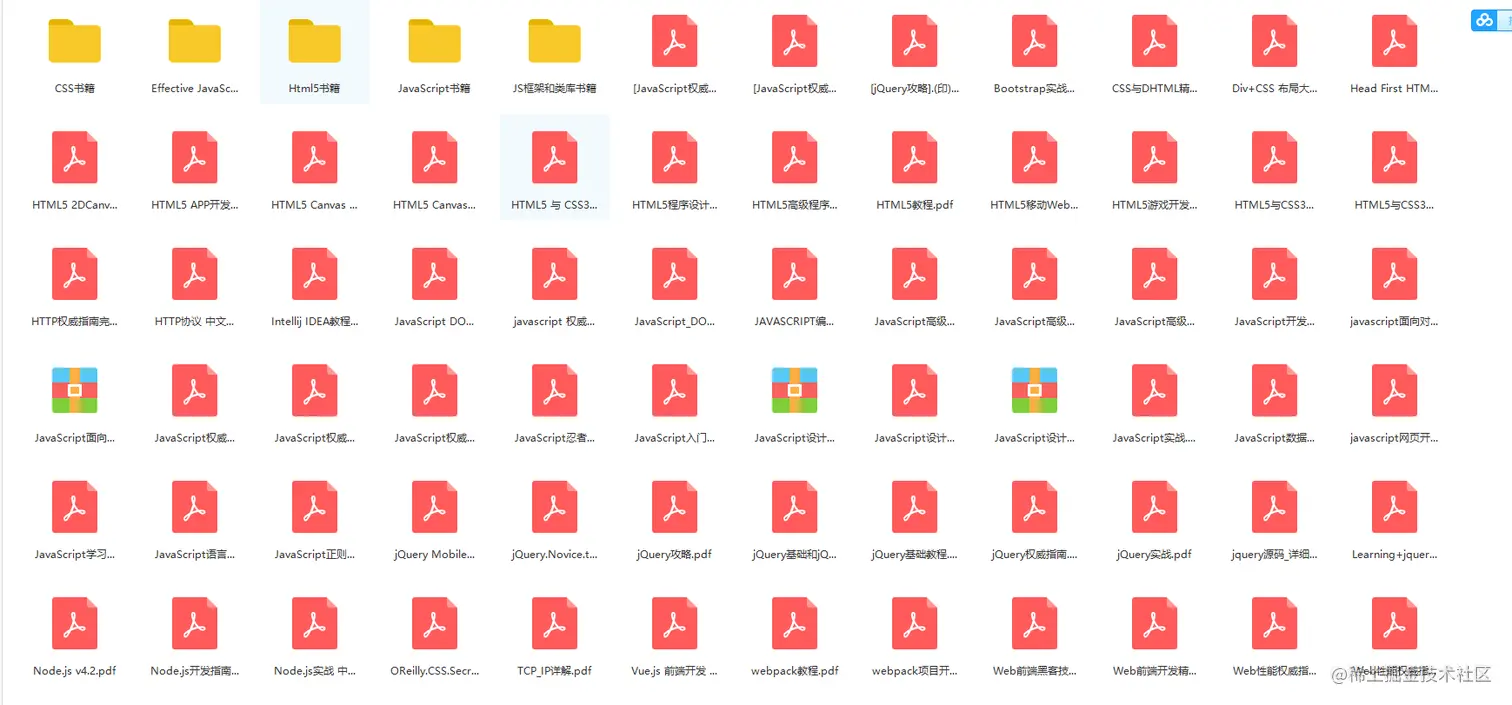Select the jQuery Mobile... PDF icon
Viewport: 1512px width, 705px height.
pyautogui.click(x=435, y=507)
